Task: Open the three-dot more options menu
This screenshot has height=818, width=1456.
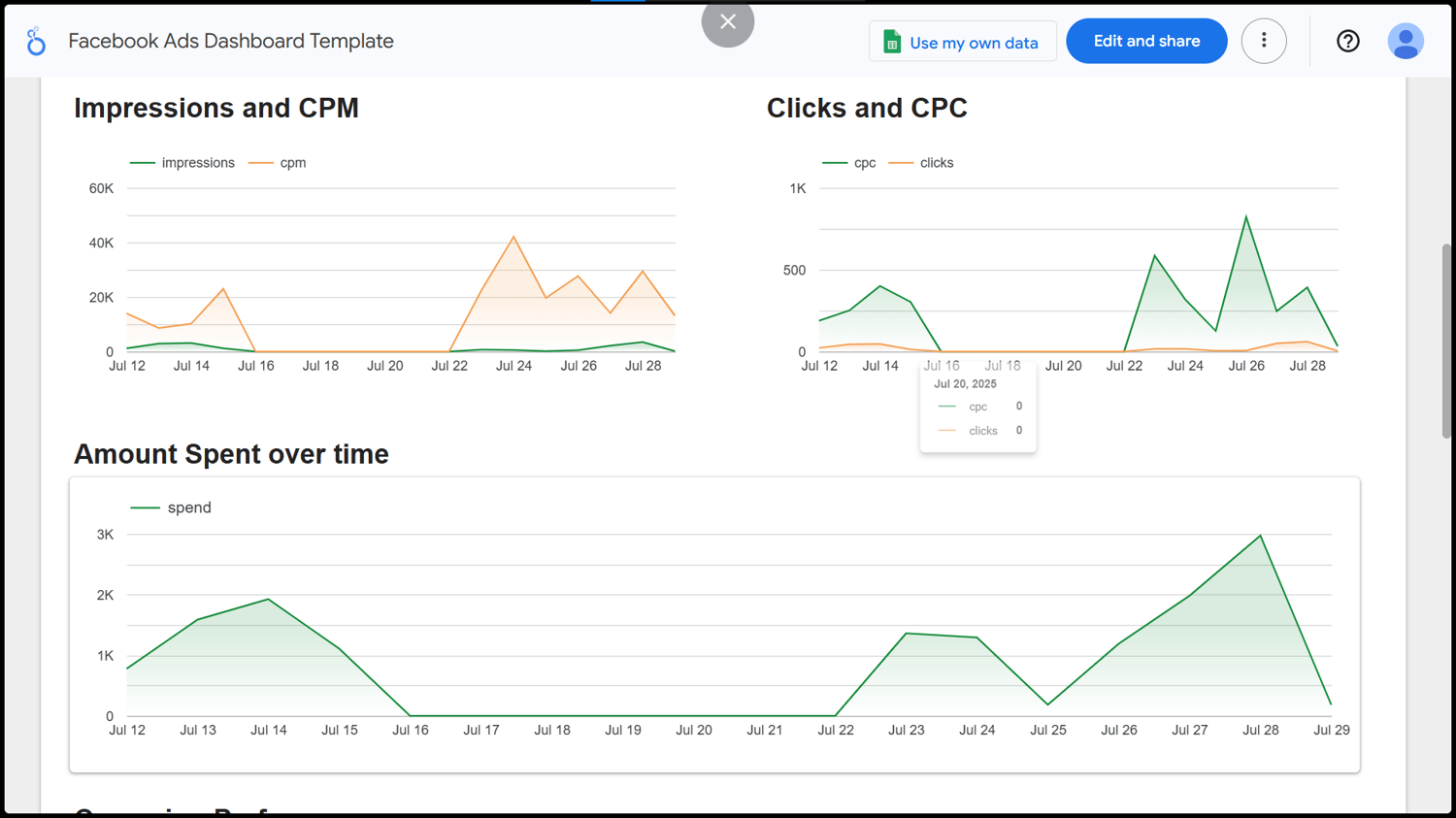Action: tap(1264, 41)
